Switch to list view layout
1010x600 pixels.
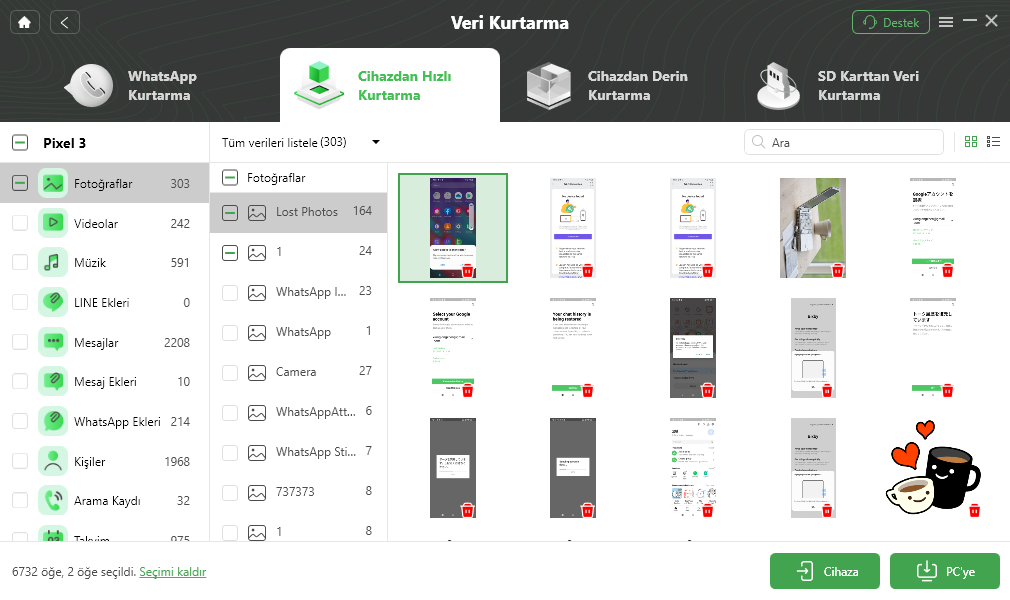[x=993, y=142]
